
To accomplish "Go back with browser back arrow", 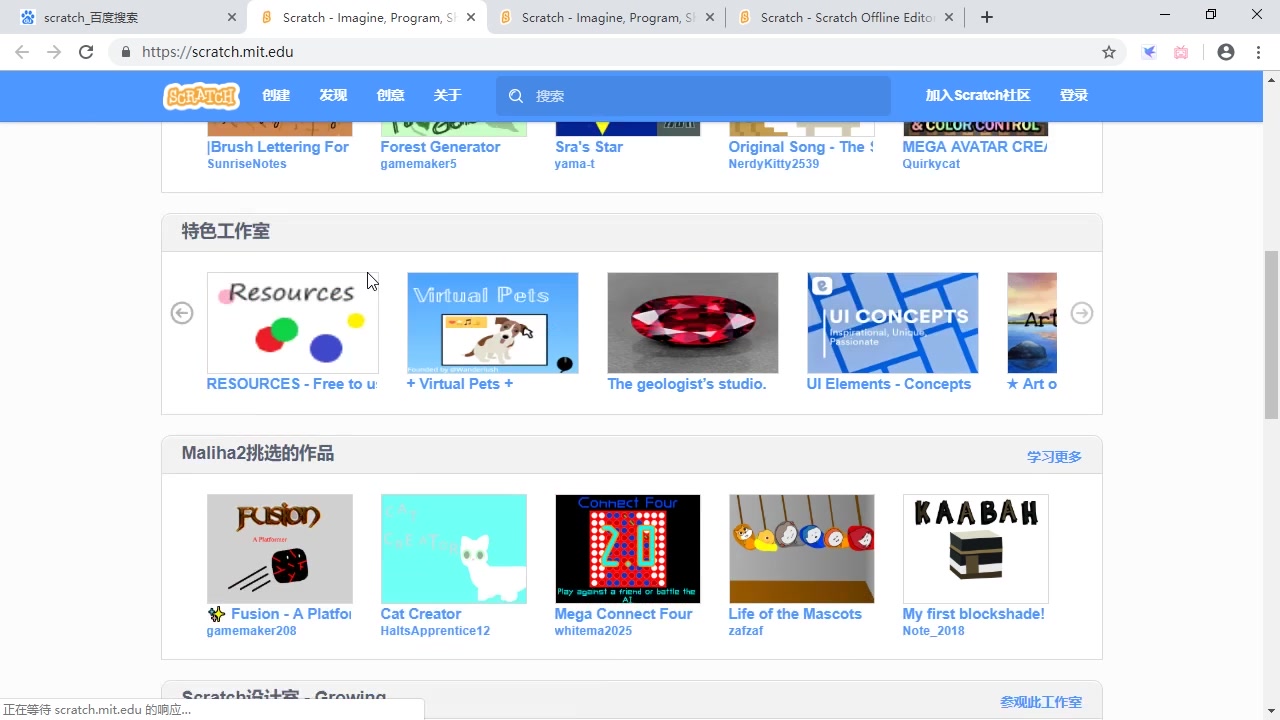I will tap(22, 52).
